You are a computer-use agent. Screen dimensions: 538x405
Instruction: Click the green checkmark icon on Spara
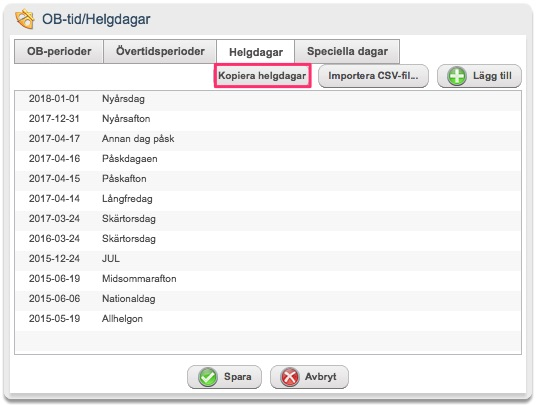(208, 377)
